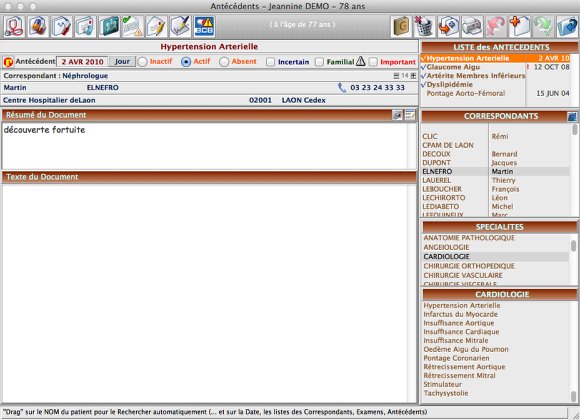The height and width of the screenshot is (420, 580).
Task: Click the pencil document editing icon
Action: pos(156,27)
